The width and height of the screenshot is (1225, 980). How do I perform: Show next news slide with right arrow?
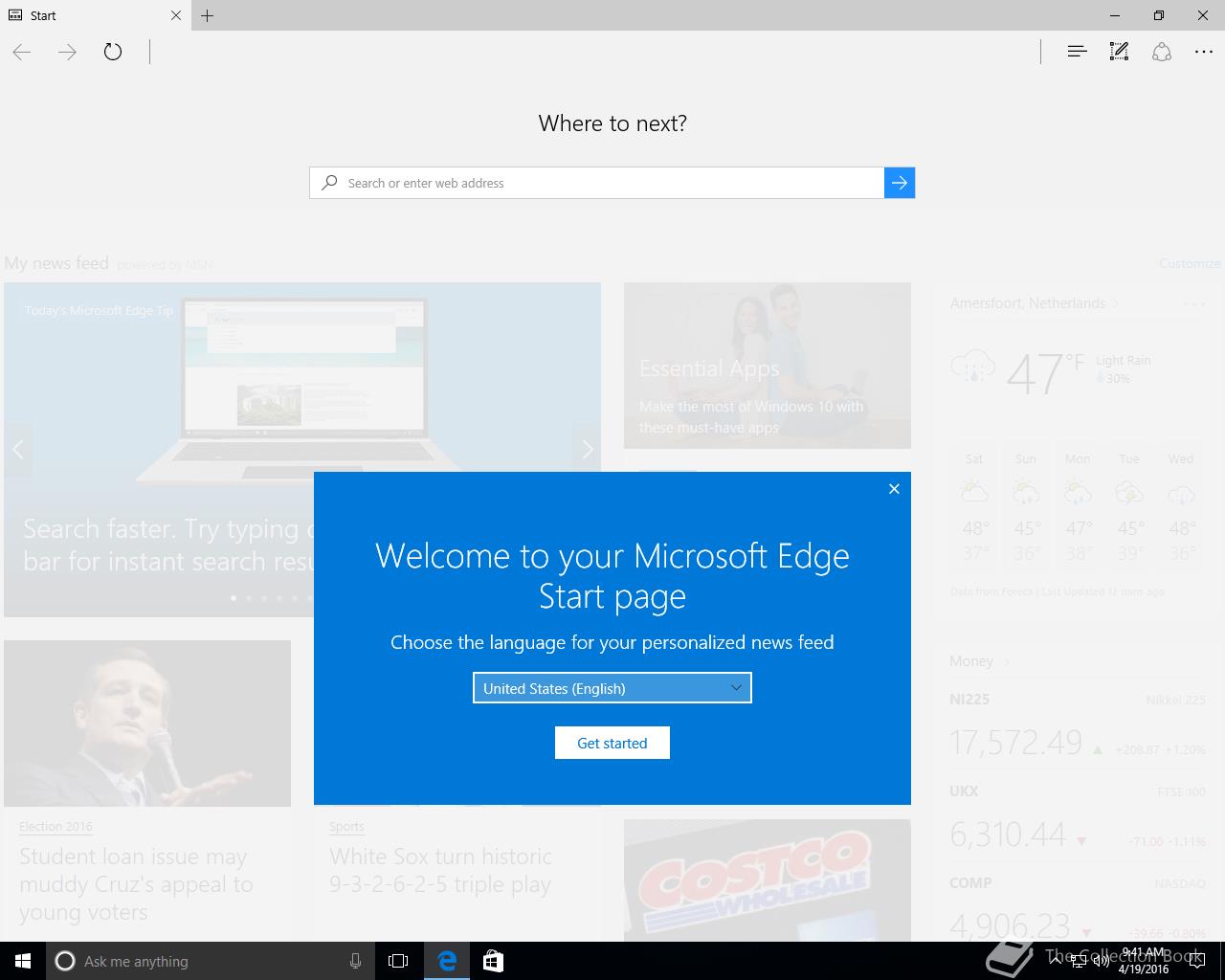coord(588,449)
